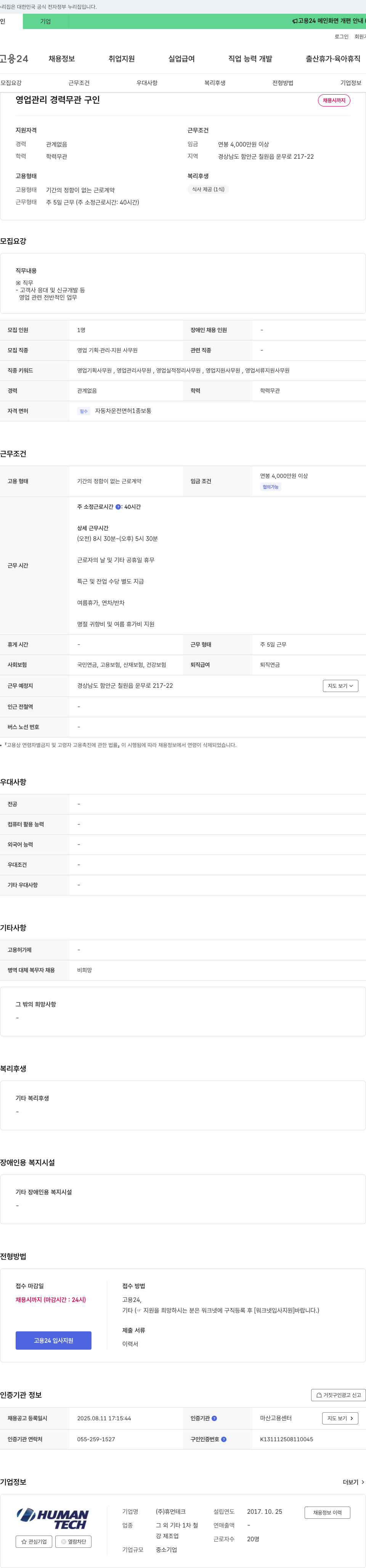
Task: Click the 필수 badge by driver's license
Action: tap(84, 411)
